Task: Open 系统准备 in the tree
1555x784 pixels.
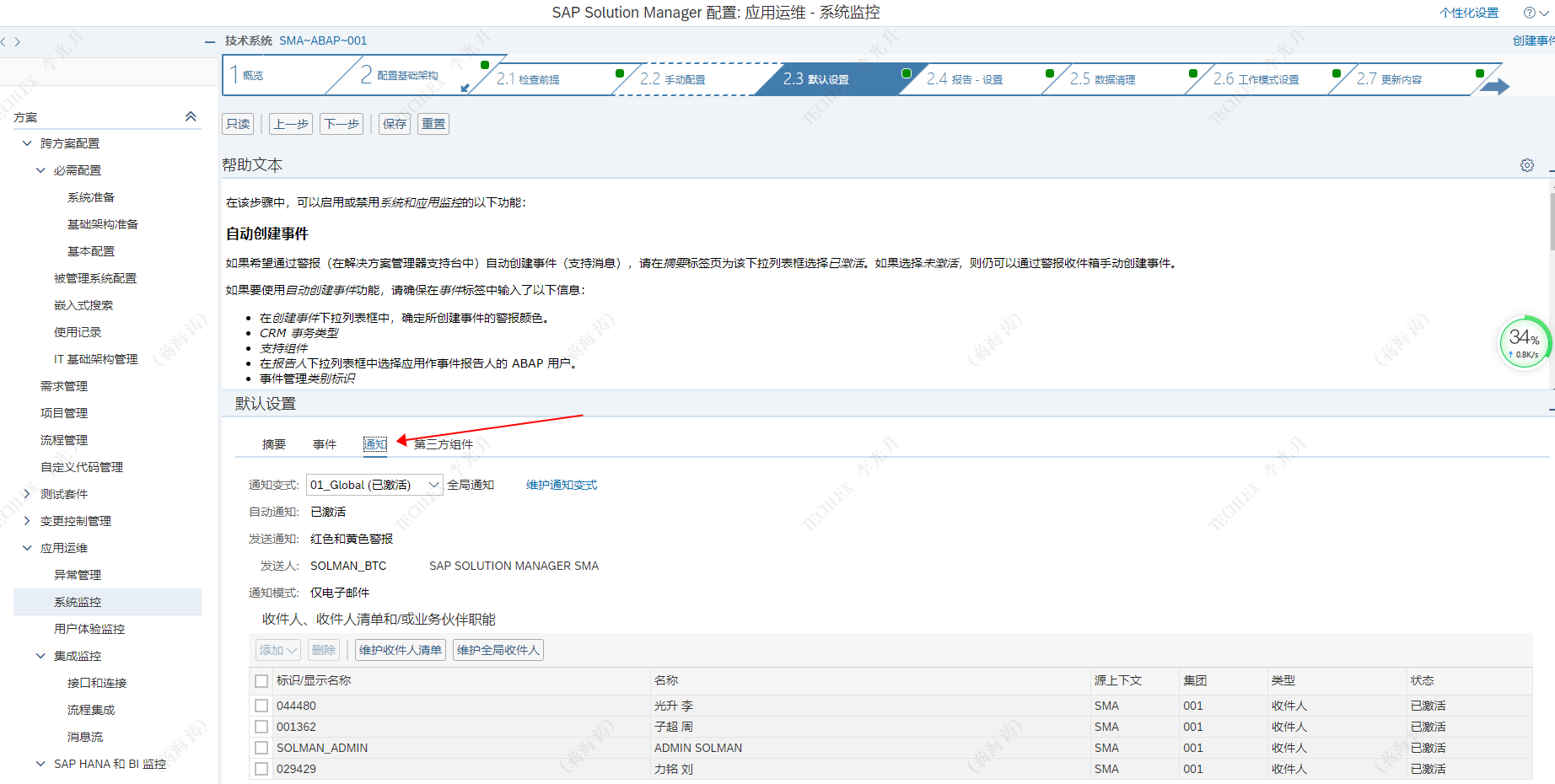Action: pyautogui.click(x=91, y=197)
